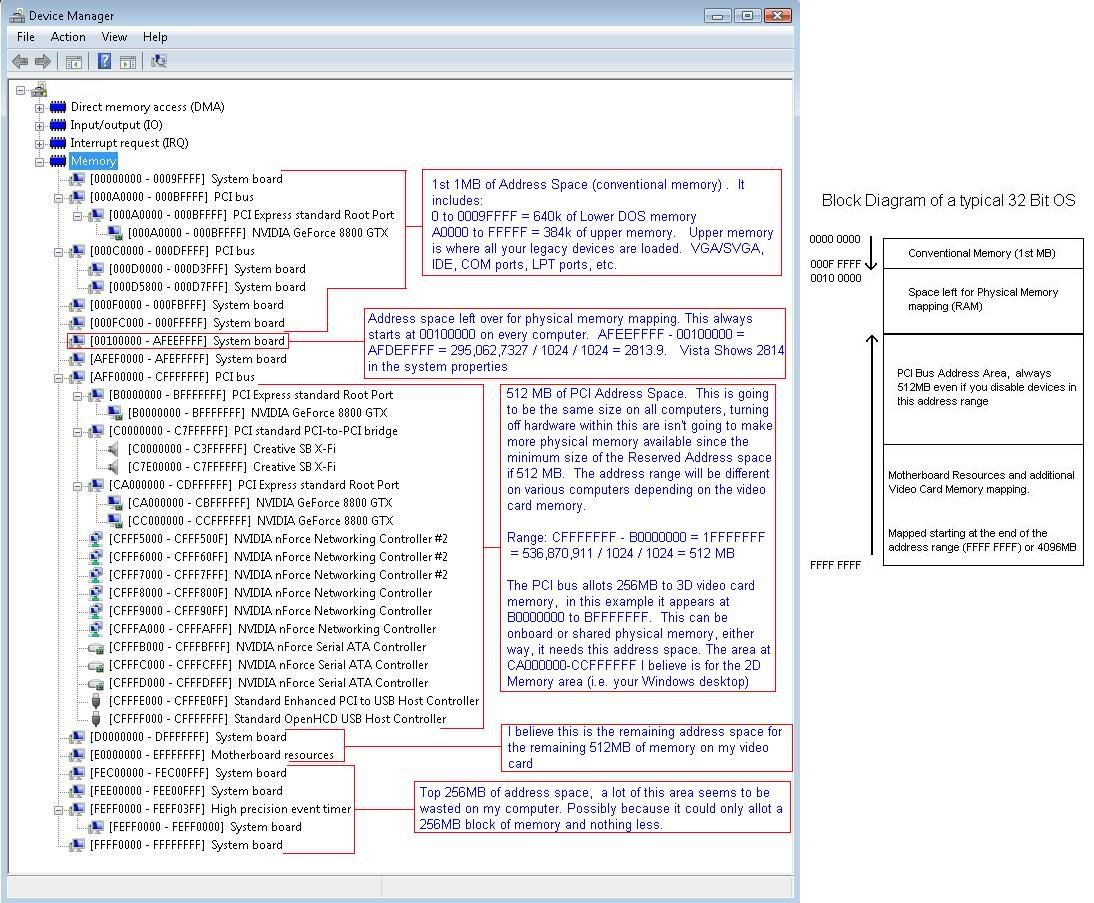Viewport: 1094px width, 903px height.
Task: Select the [FEE00000 - FEE00FFF] System board row
Action: 186,791
